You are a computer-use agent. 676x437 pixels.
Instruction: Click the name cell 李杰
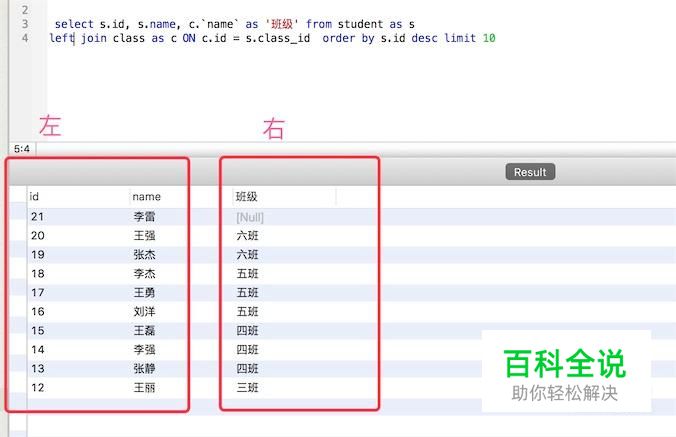144,274
